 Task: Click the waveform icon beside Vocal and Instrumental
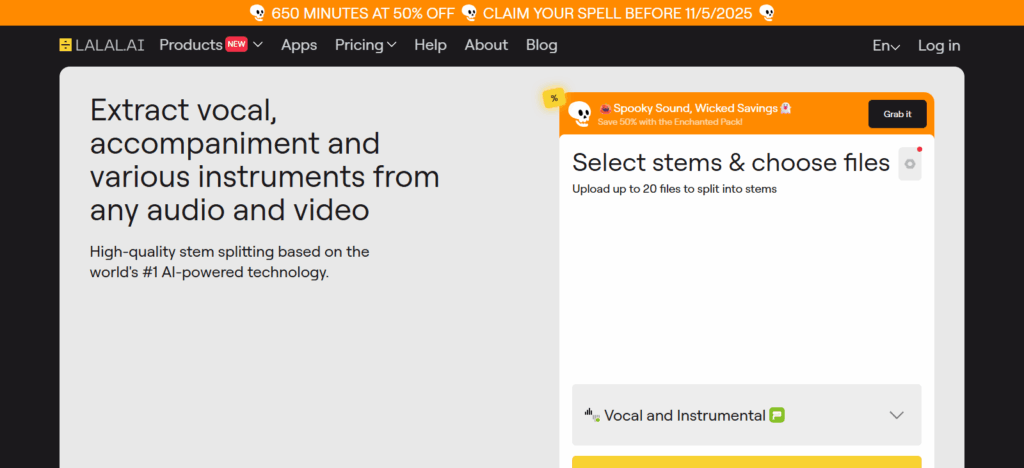(591, 415)
